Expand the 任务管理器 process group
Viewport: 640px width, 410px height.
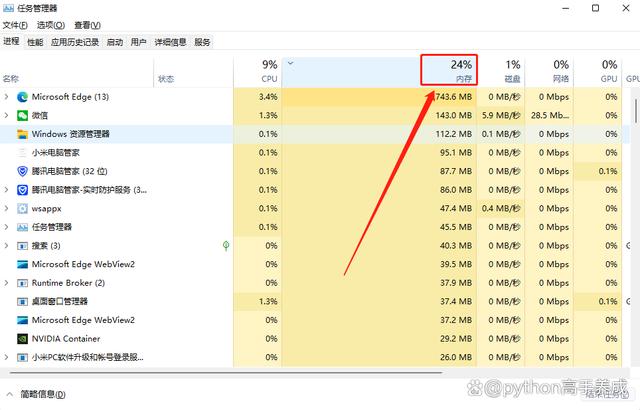[x=6, y=227]
